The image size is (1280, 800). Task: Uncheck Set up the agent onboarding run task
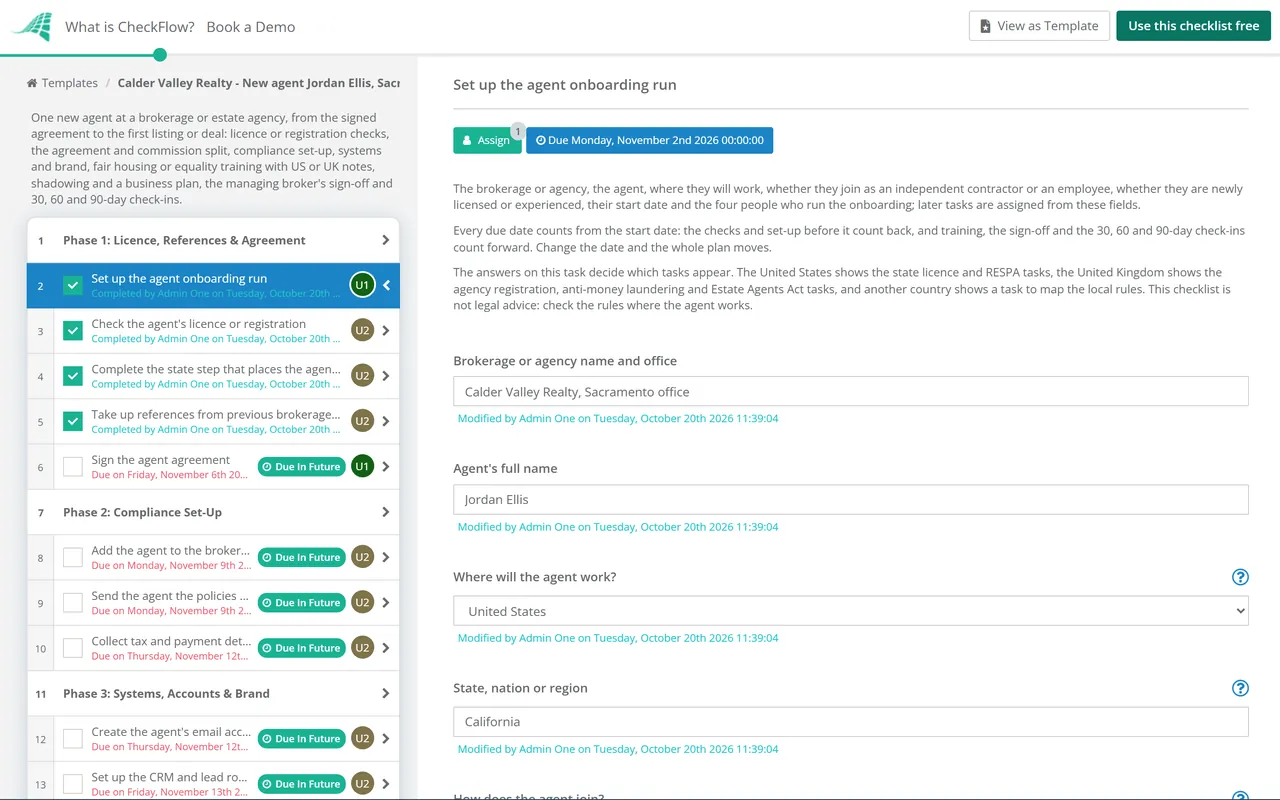73,285
